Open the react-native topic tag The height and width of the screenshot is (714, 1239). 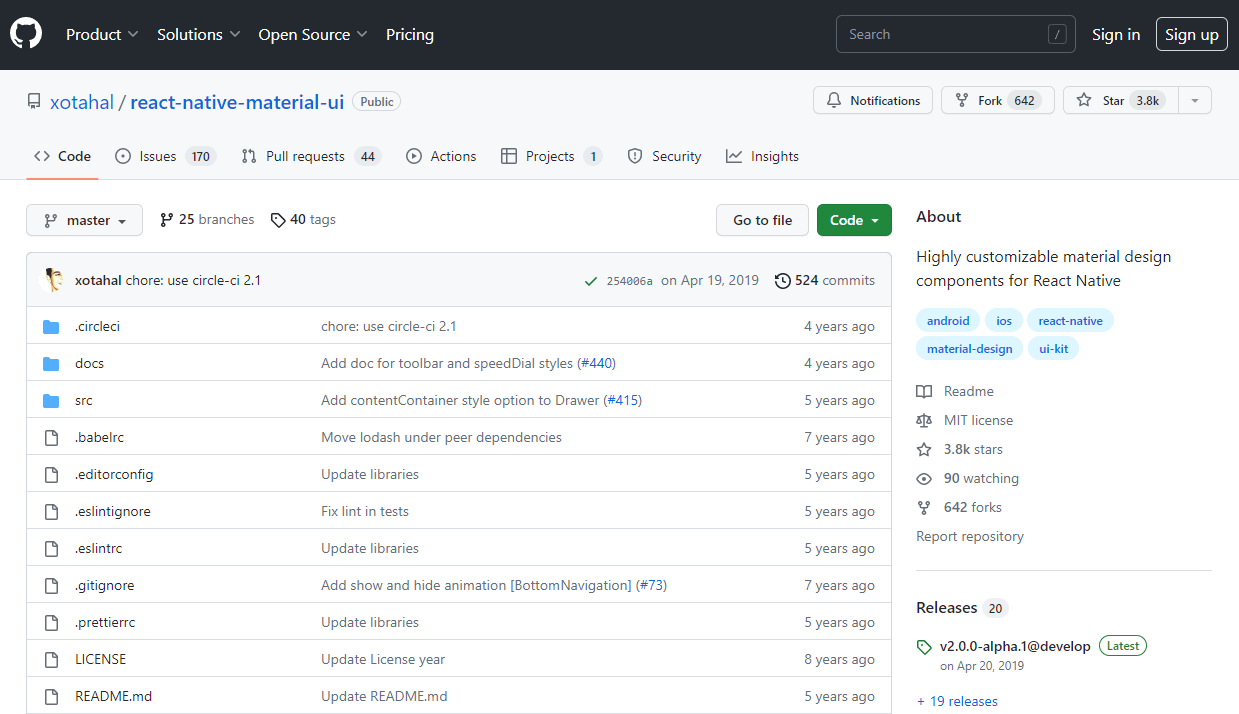(x=1070, y=321)
